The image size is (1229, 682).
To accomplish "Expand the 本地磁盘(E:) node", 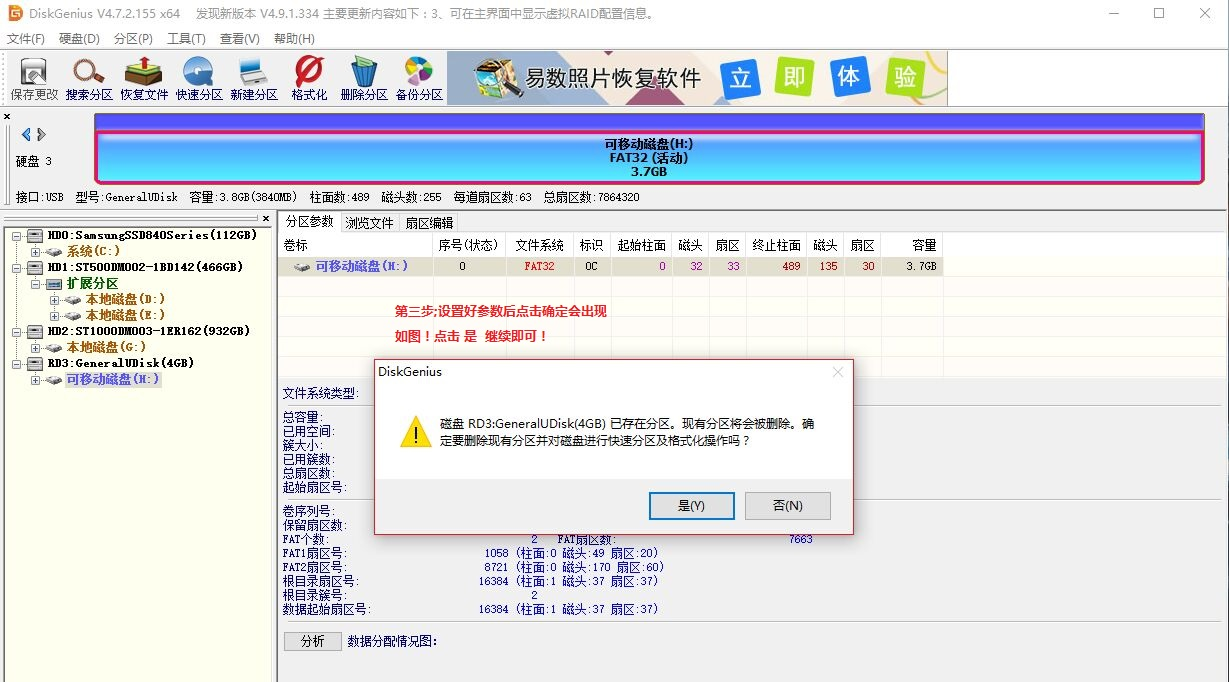I will (55, 316).
